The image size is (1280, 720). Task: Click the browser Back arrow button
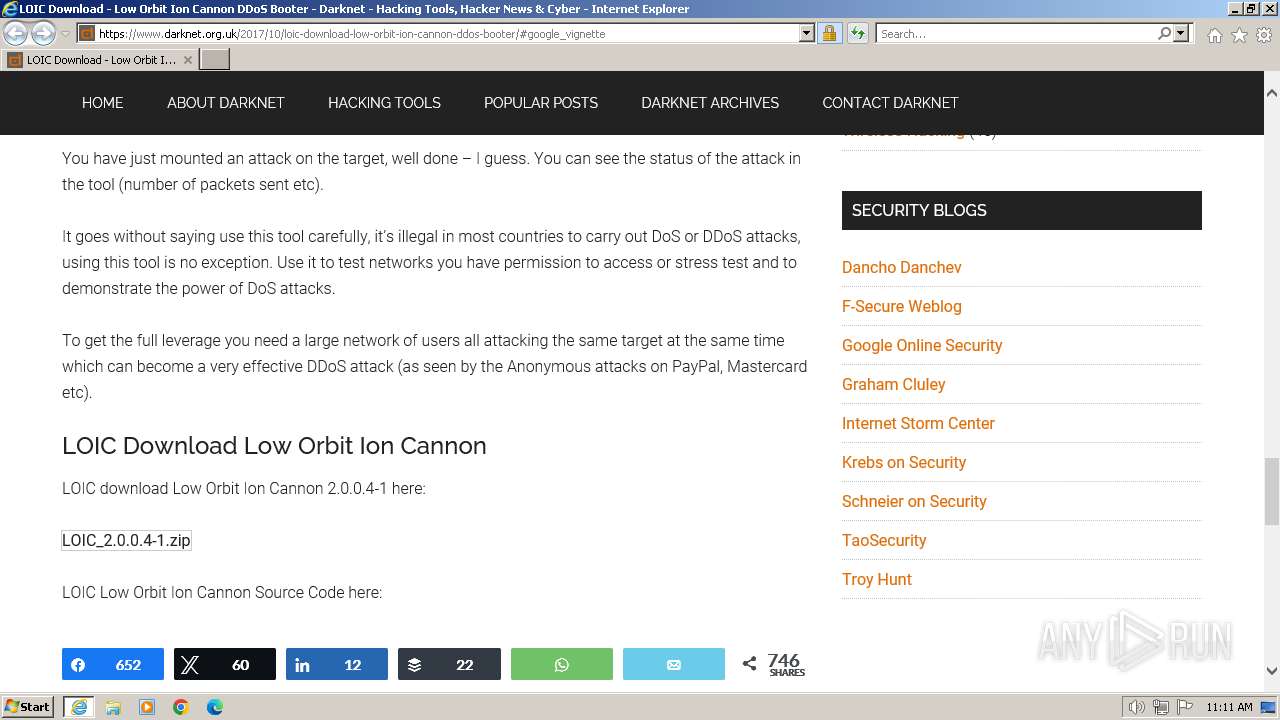click(16, 33)
